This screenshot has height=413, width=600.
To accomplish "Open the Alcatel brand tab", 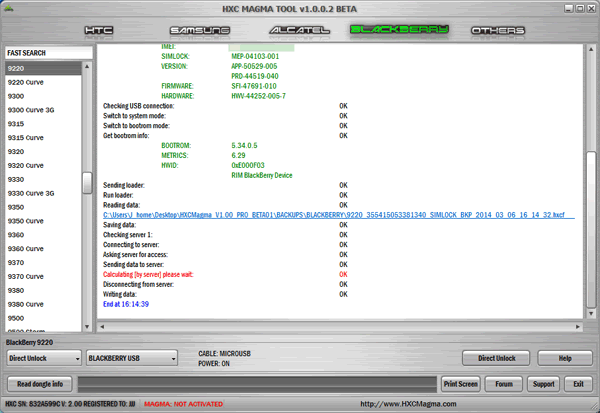I will 300,30.
